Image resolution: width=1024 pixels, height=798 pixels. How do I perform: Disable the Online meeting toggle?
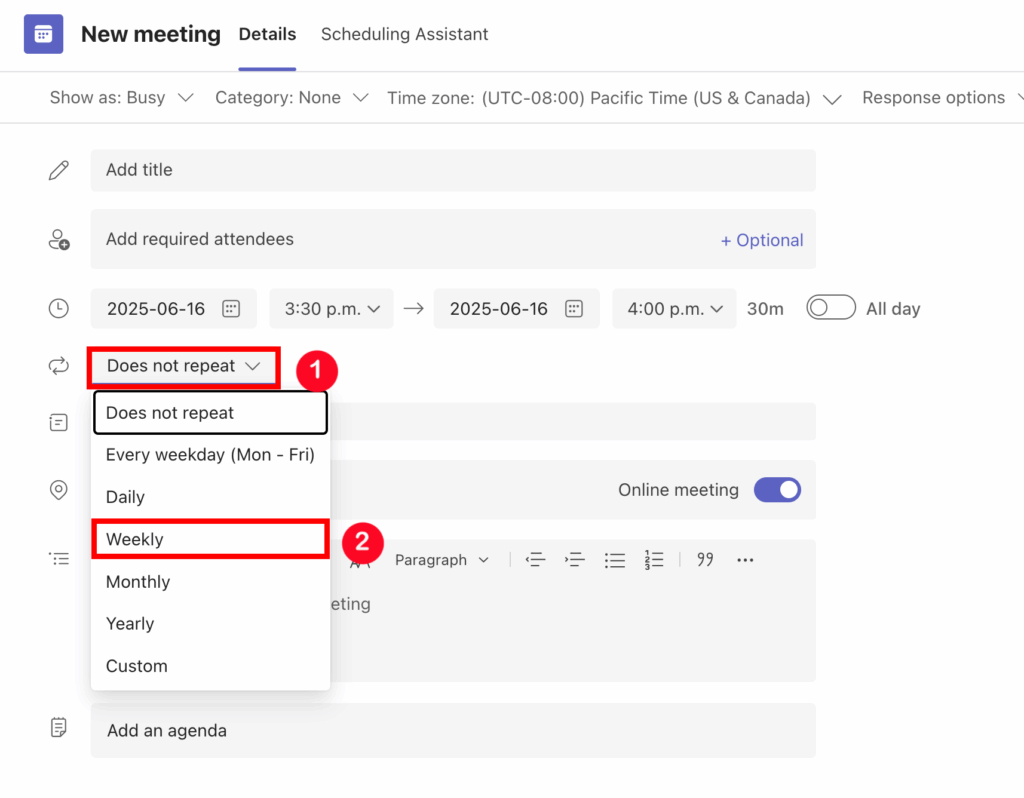pos(777,490)
